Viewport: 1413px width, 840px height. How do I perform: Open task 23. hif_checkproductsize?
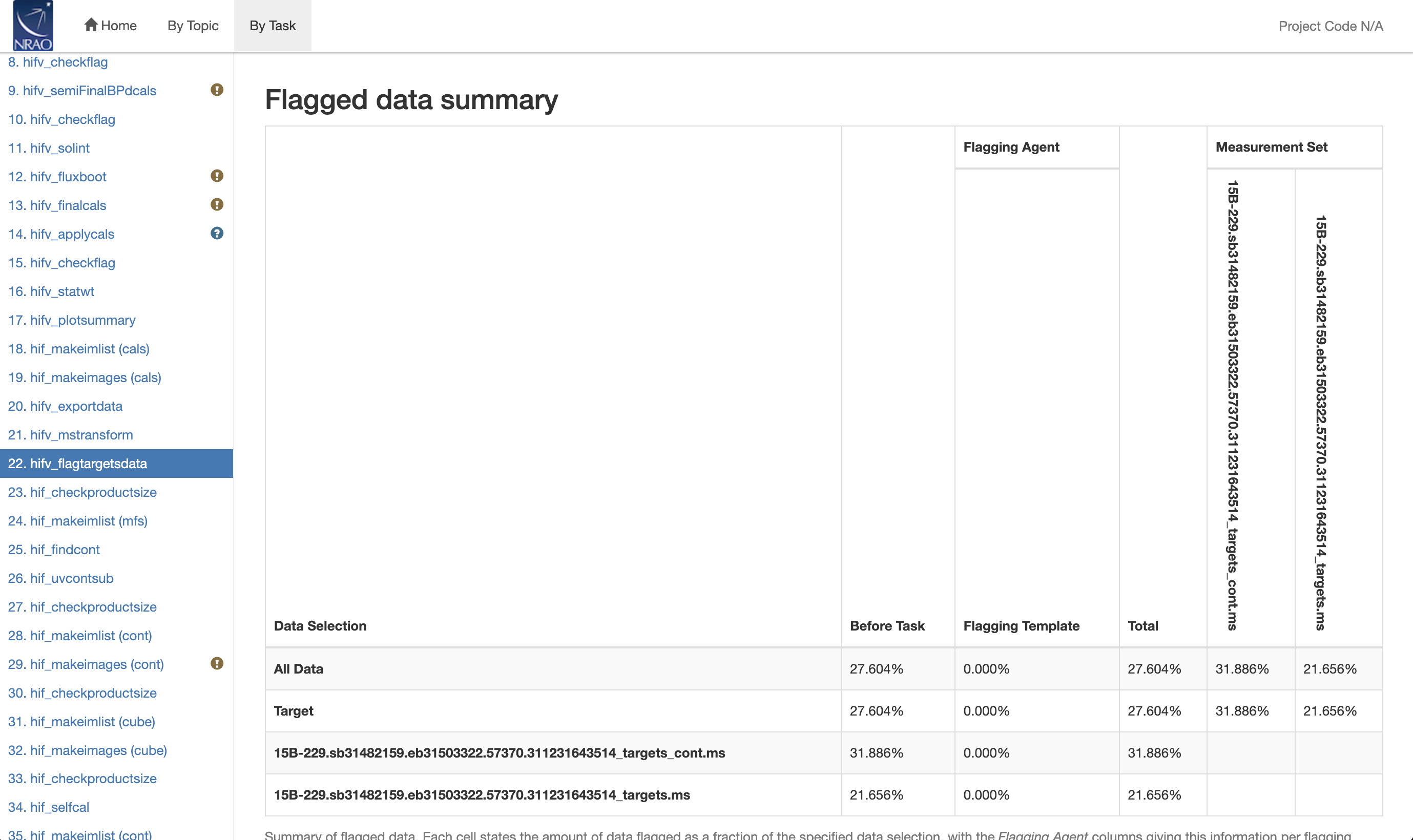[x=82, y=492]
